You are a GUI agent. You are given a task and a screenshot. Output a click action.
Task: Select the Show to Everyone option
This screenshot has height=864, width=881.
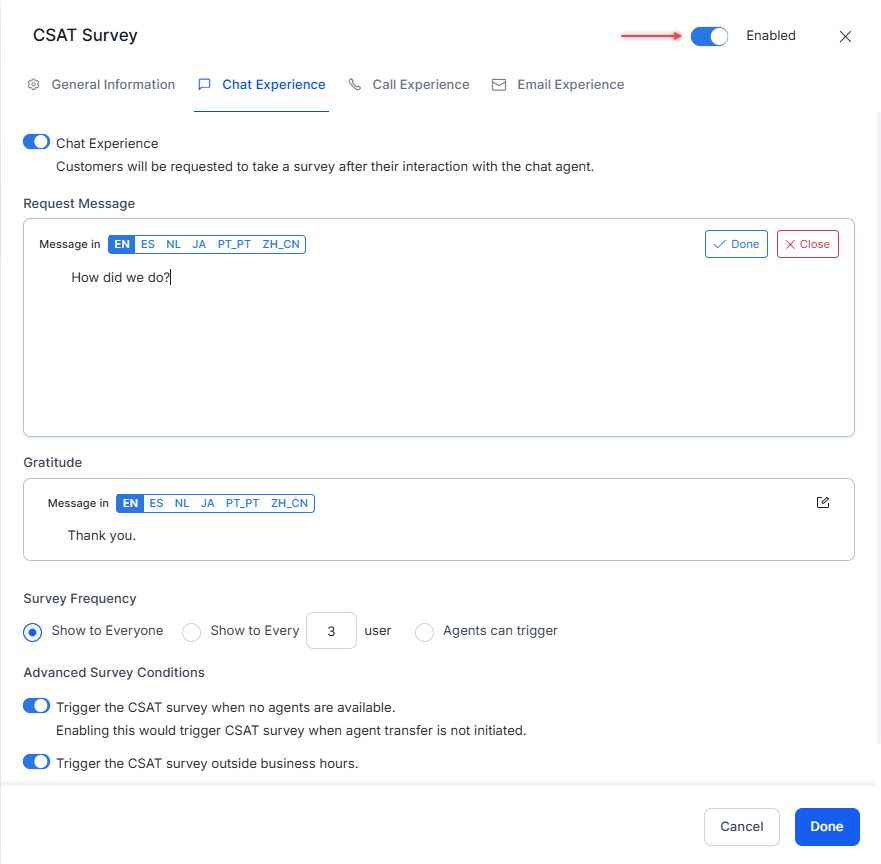[x=33, y=632]
